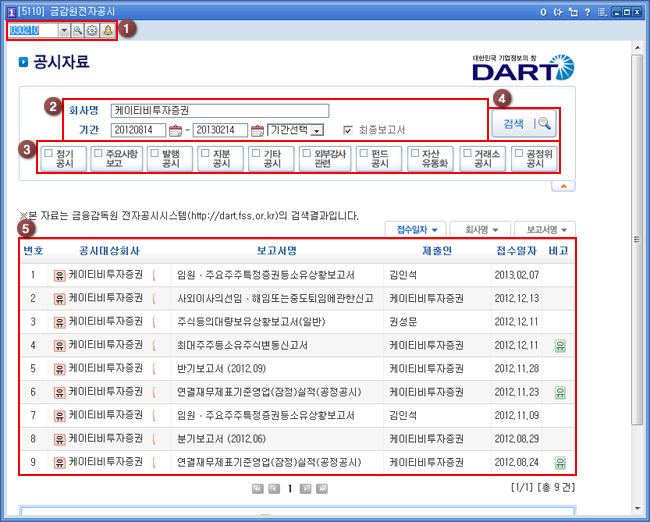This screenshot has height=522, width=650.
Task: Go to the next results page arrow
Action: point(306,489)
